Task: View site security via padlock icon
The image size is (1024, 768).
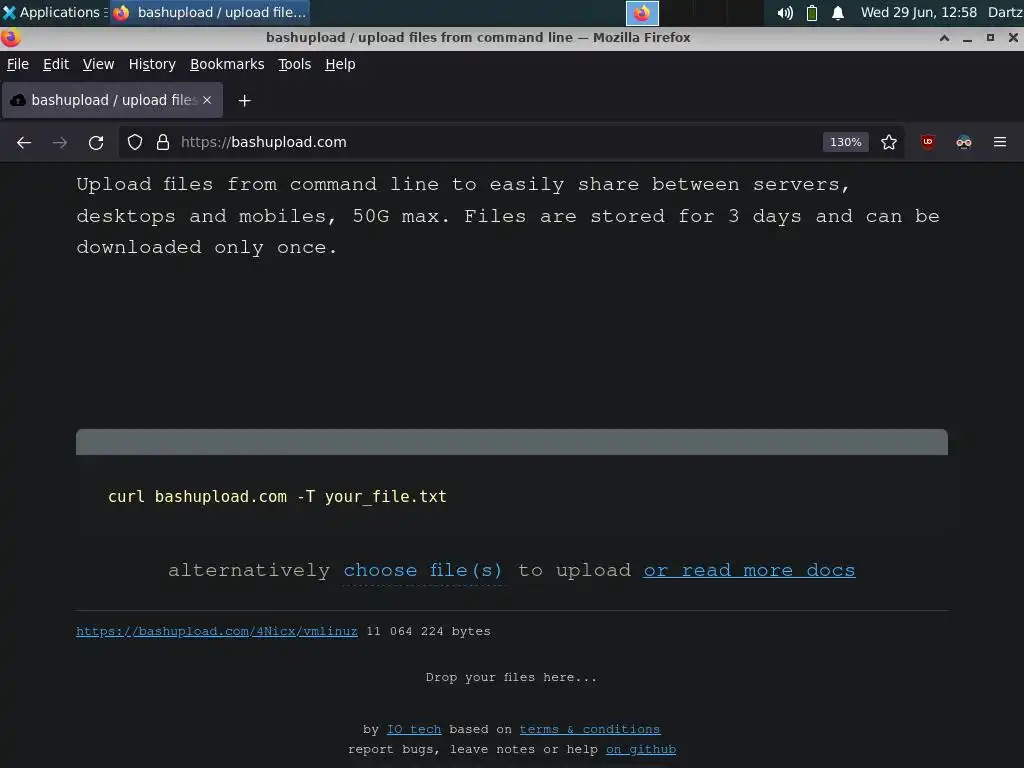Action: [163, 142]
